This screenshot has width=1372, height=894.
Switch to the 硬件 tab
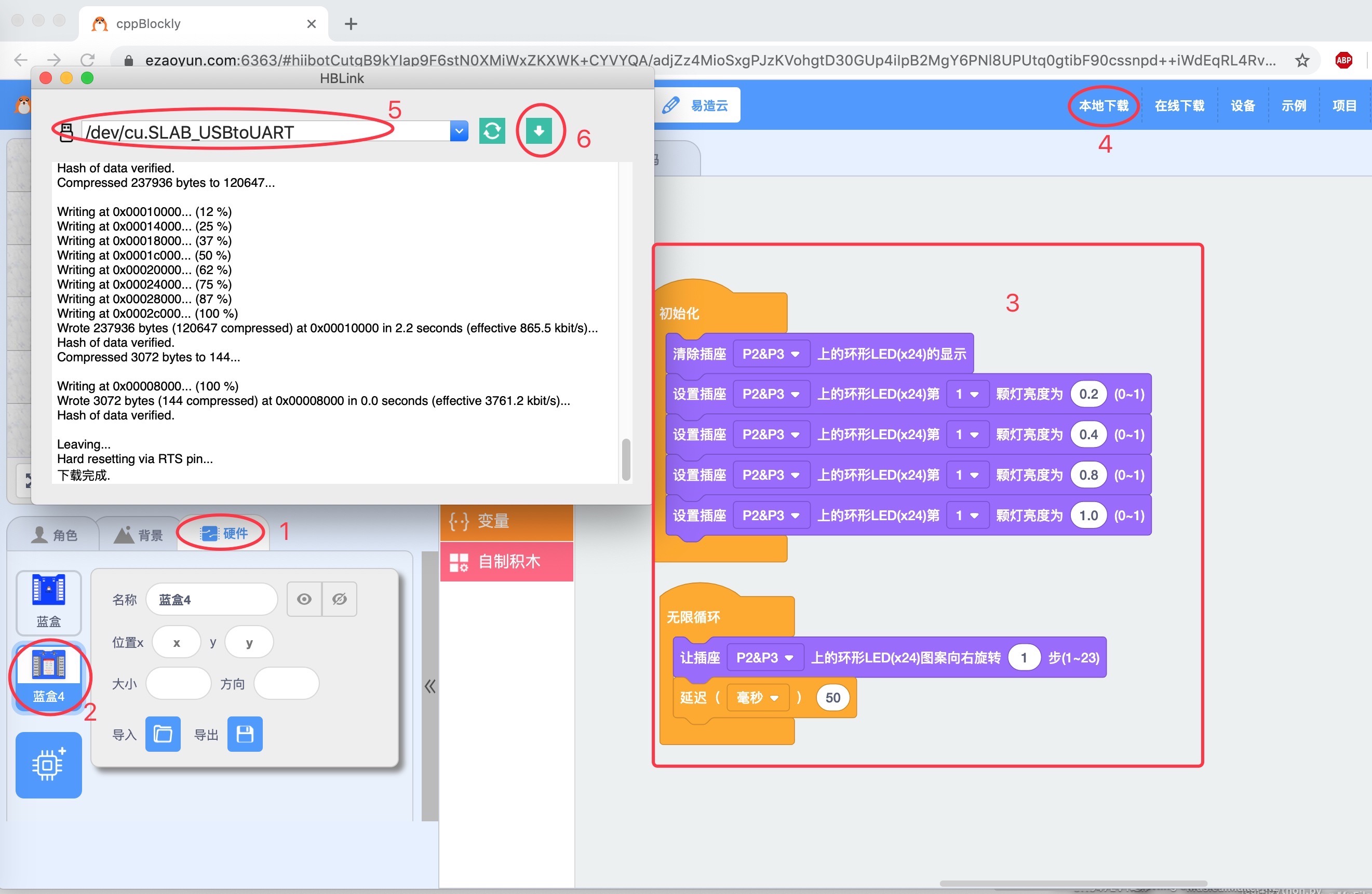(x=224, y=533)
